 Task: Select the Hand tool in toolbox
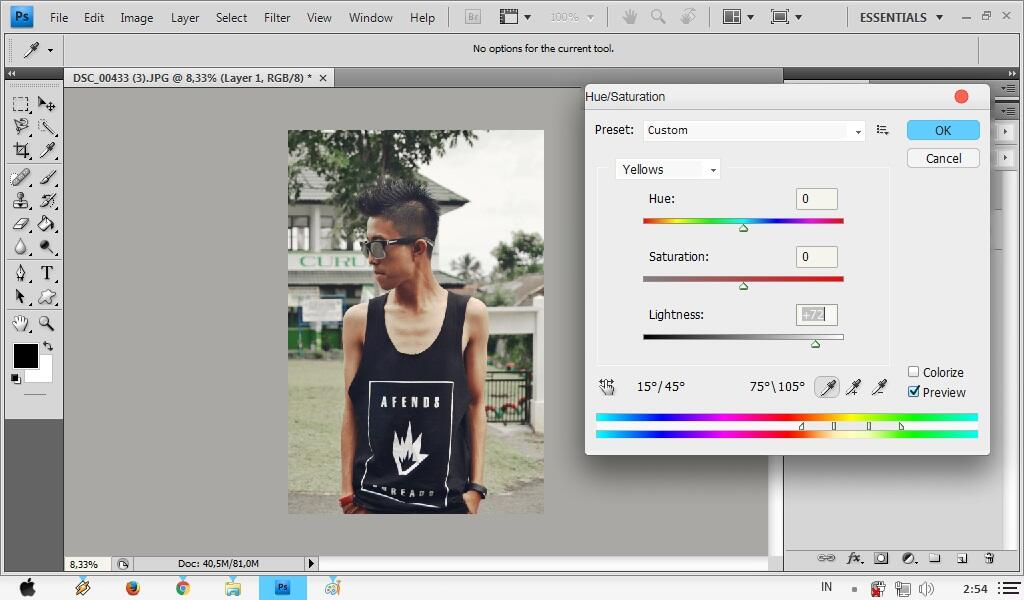(21, 323)
